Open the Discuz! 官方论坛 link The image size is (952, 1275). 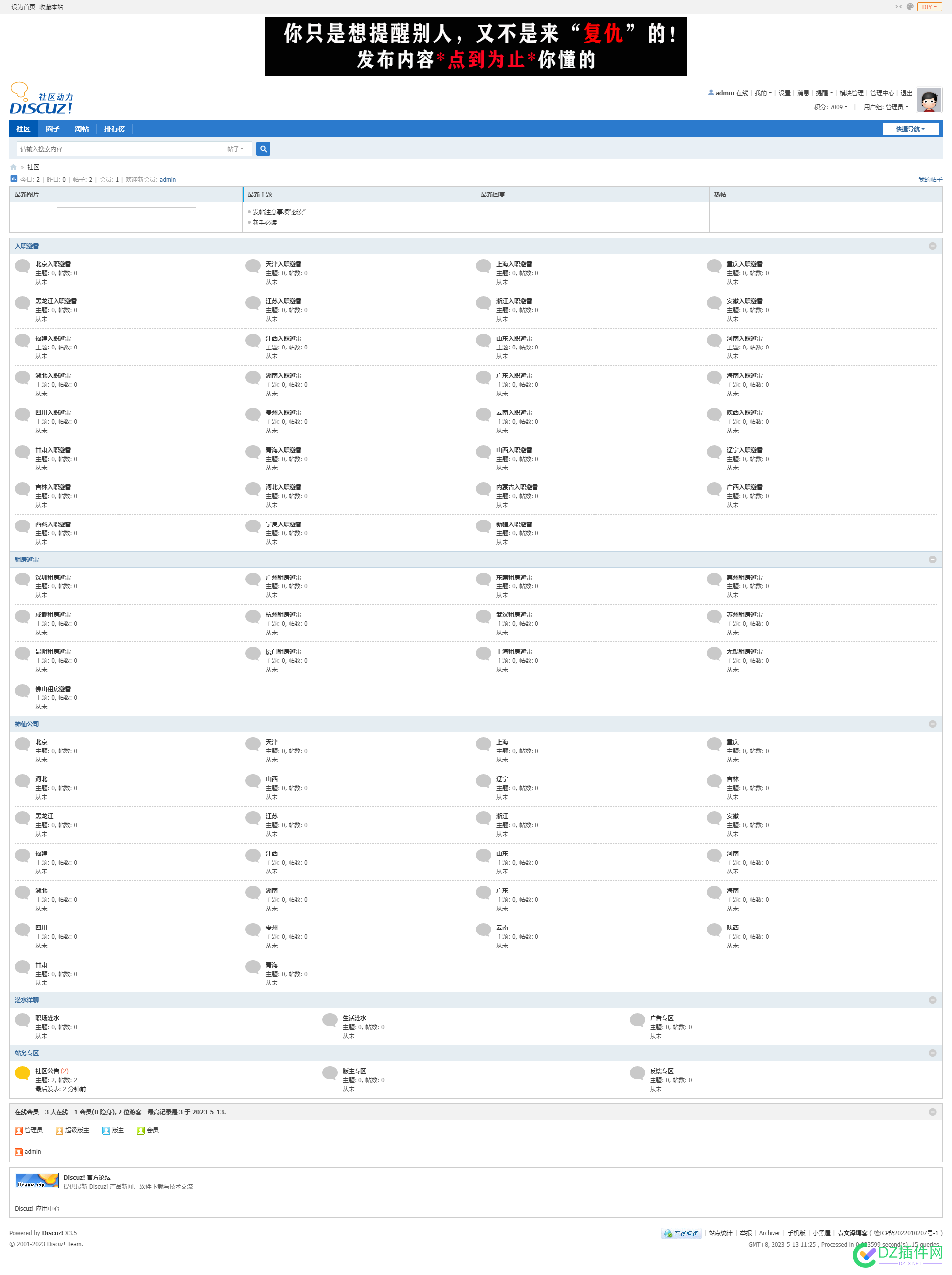tap(87, 1178)
